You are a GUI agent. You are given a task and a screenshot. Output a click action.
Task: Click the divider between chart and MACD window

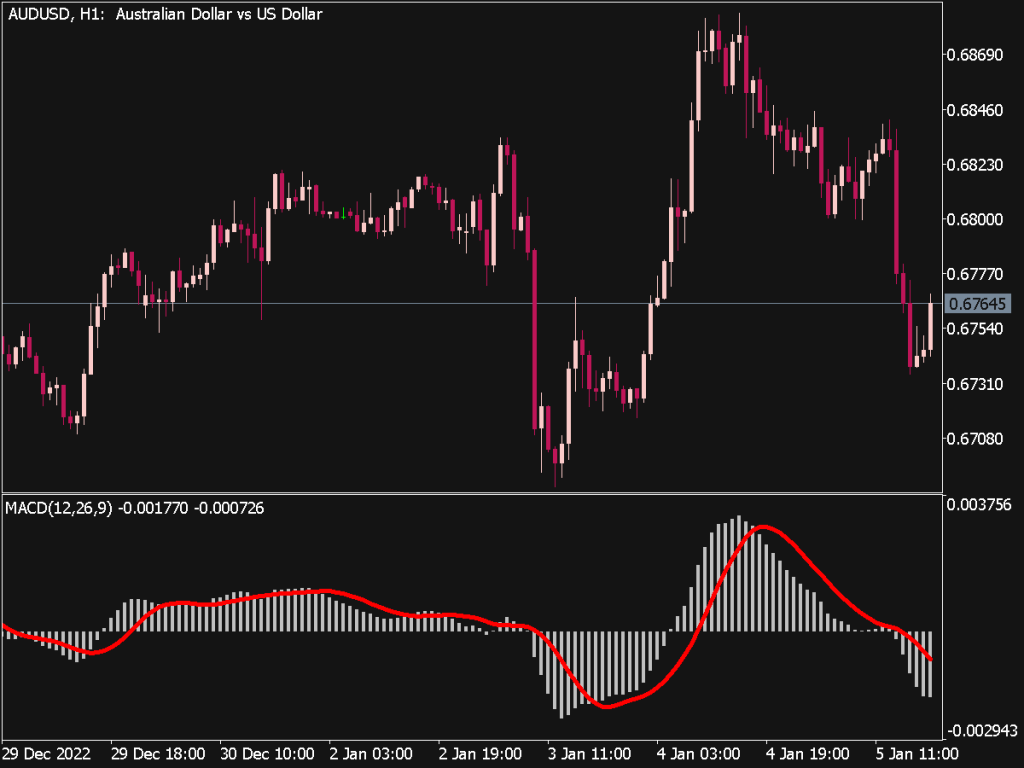coord(470,493)
